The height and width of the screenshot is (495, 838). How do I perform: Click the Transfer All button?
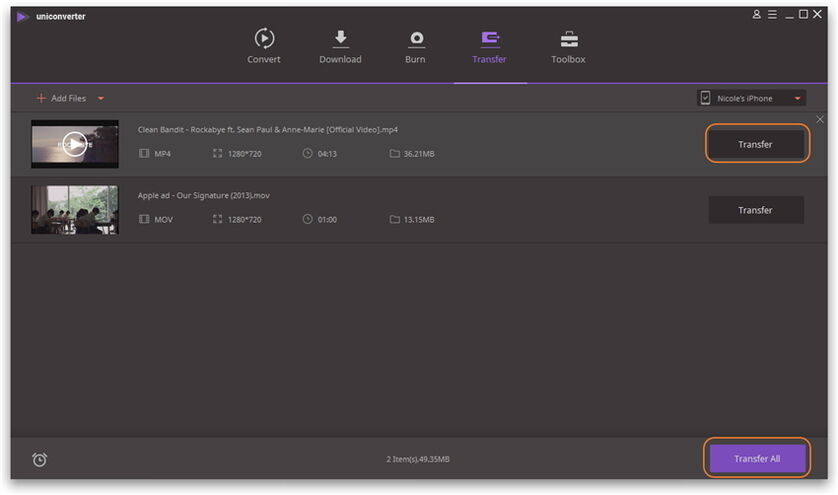[x=756, y=458]
